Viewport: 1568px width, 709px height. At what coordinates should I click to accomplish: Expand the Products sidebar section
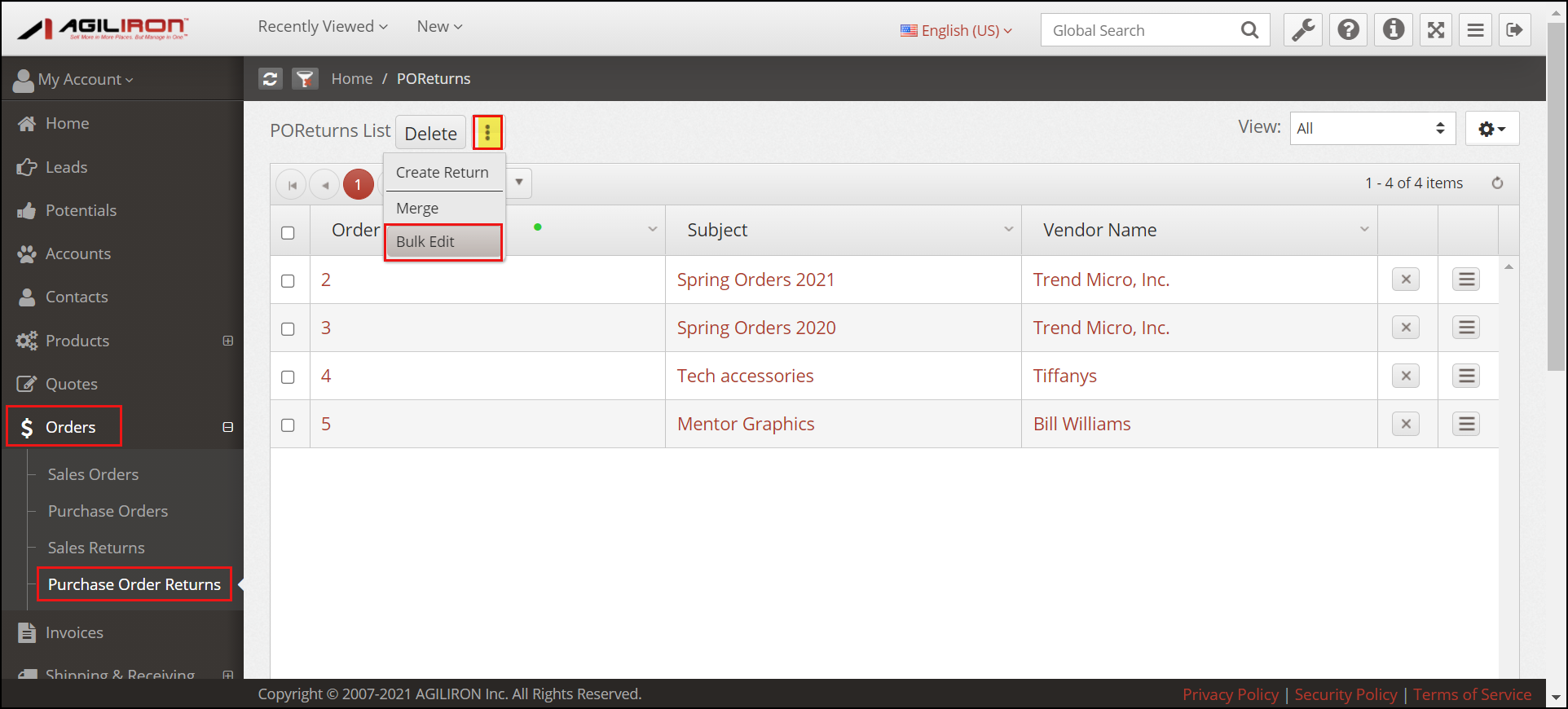[228, 341]
